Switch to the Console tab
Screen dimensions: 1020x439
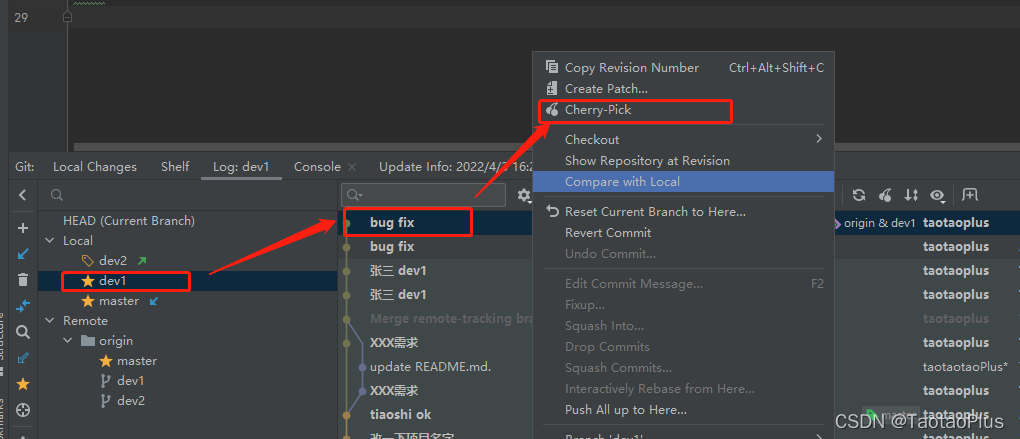(x=317, y=167)
